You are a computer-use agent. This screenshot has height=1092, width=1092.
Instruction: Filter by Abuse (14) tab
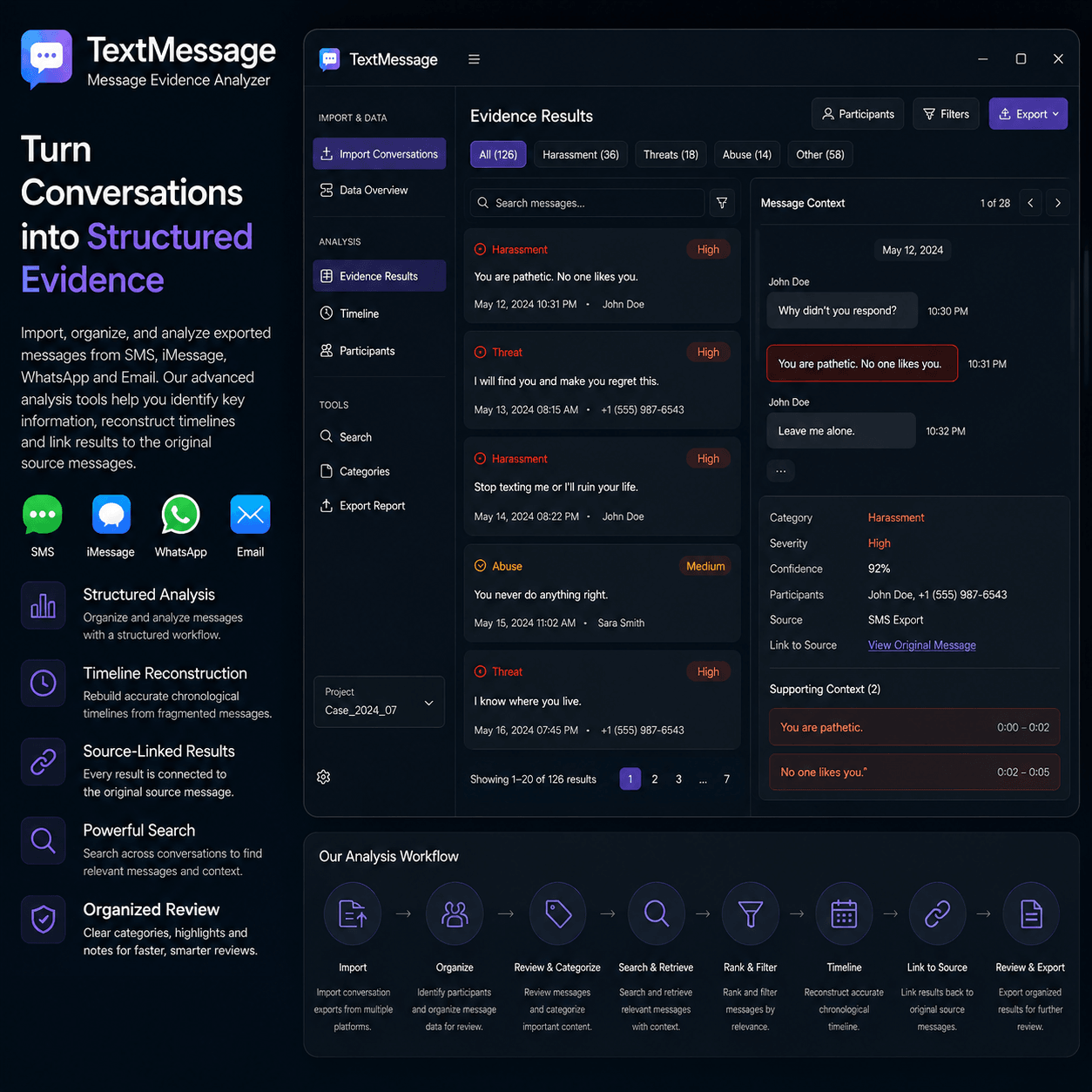coord(747,154)
